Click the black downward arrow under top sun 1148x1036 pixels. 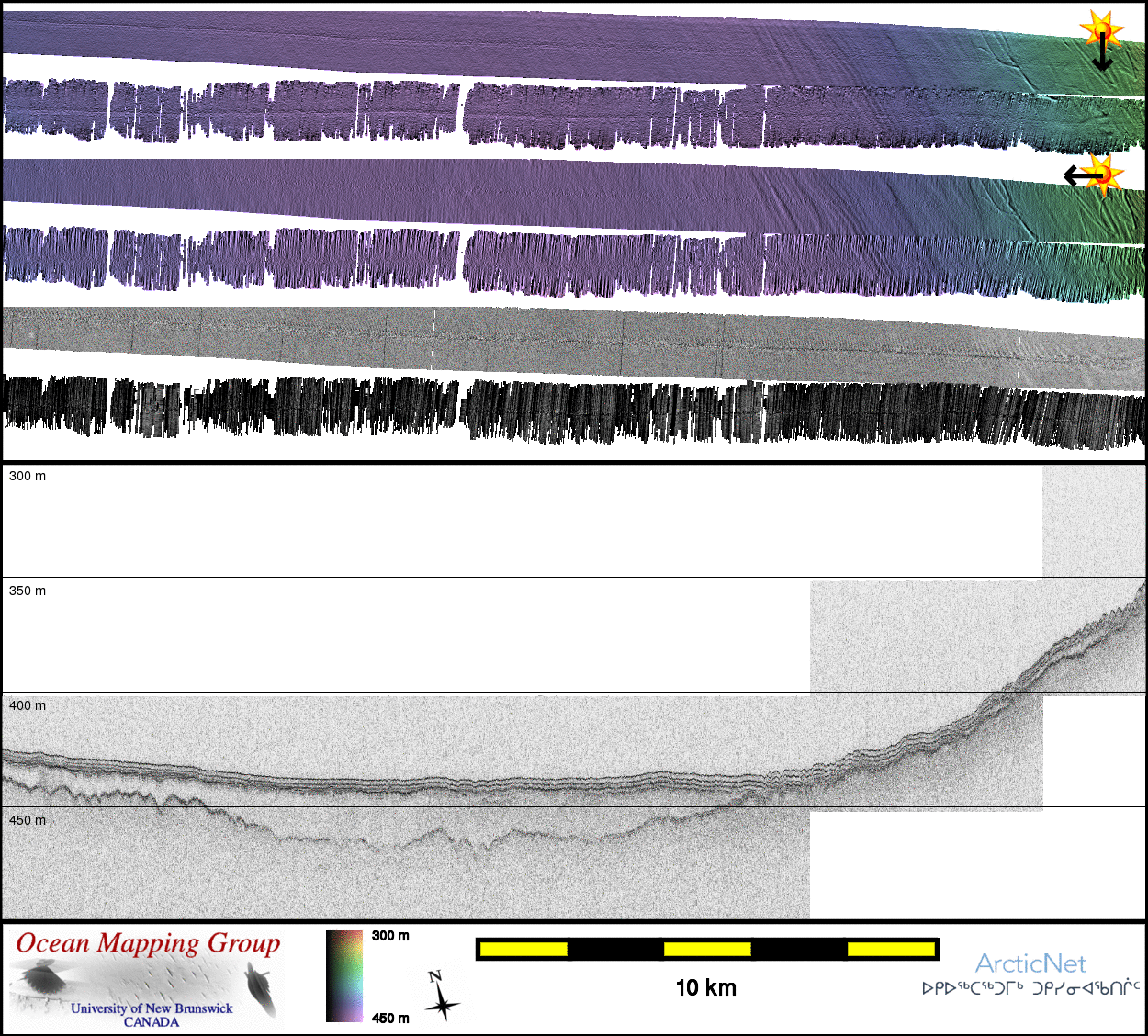(1102, 57)
